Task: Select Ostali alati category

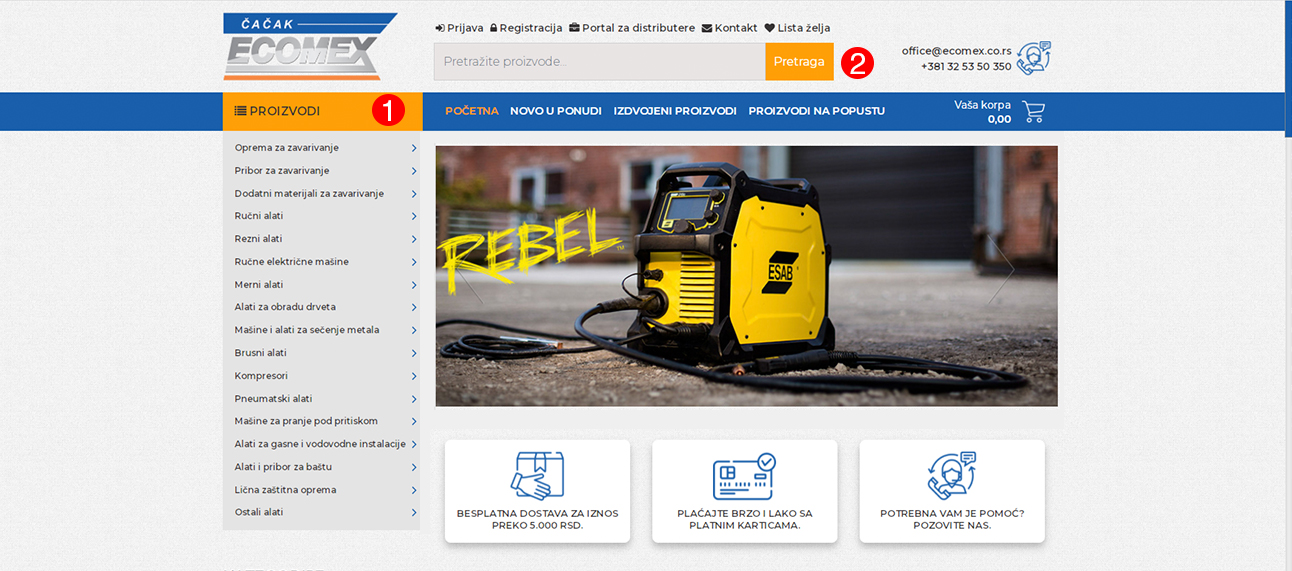Action: click(x=322, y=512)
